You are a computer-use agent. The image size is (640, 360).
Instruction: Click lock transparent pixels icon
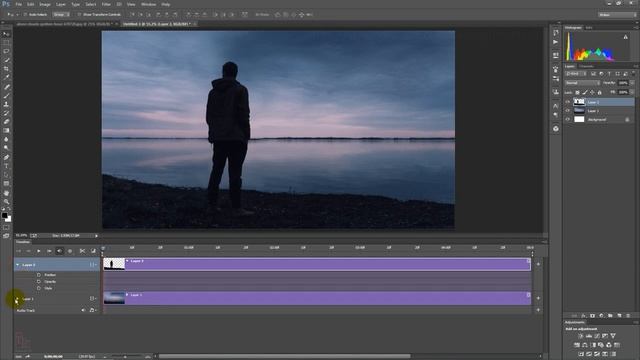pyautogui.click(x=577, y=93)
